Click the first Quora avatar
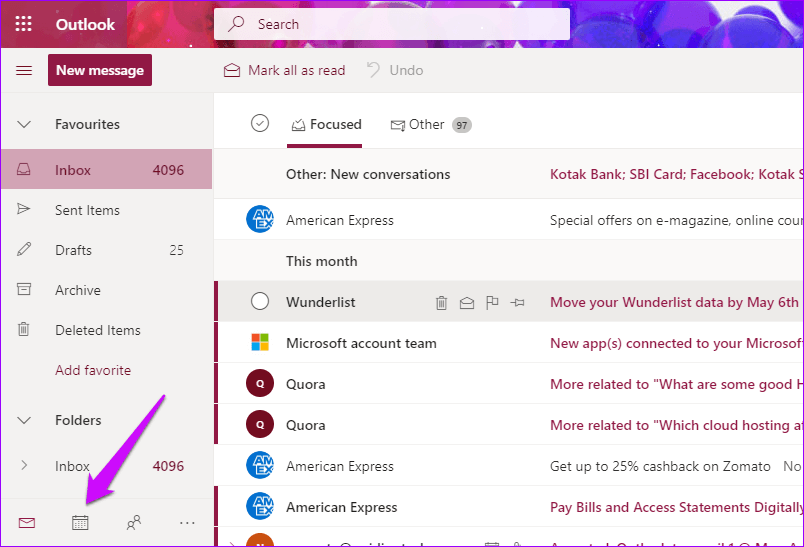This screenshot has width=804, height=547. [x=260, y=383]
